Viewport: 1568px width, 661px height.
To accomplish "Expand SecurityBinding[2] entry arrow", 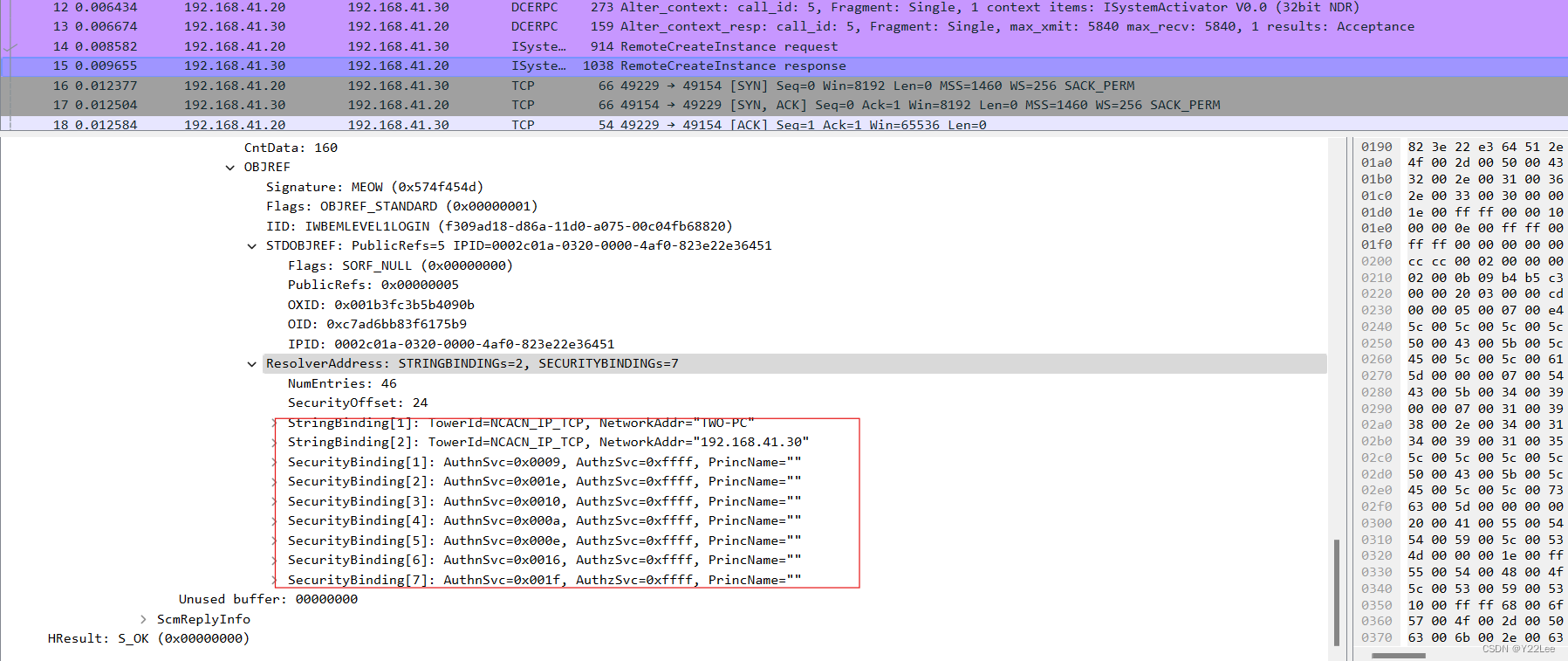I will [x=274, y=482].
